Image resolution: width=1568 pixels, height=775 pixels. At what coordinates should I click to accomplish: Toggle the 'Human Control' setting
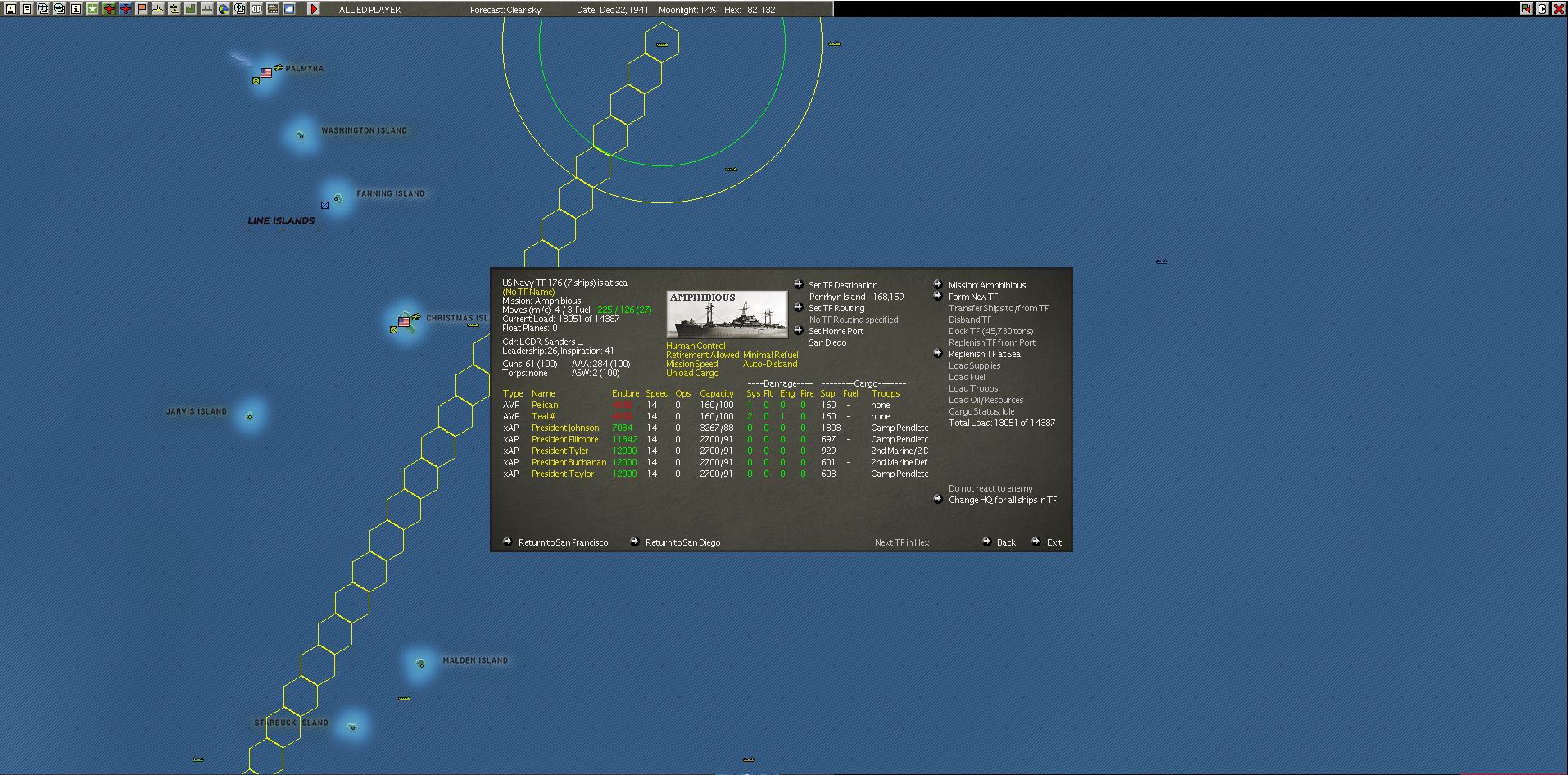696,346
